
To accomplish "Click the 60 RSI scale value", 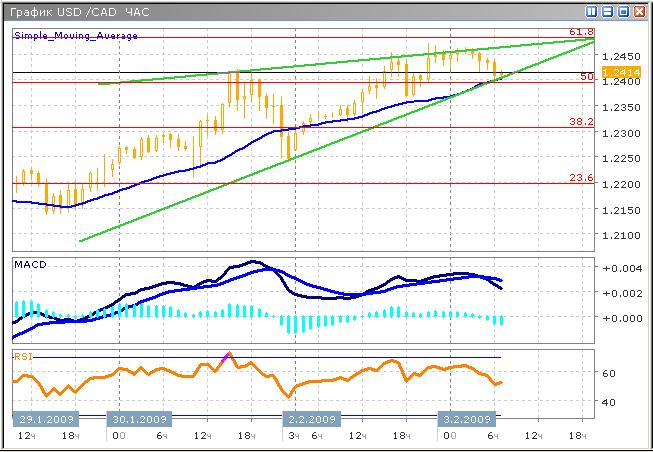I will coord(609,373).
